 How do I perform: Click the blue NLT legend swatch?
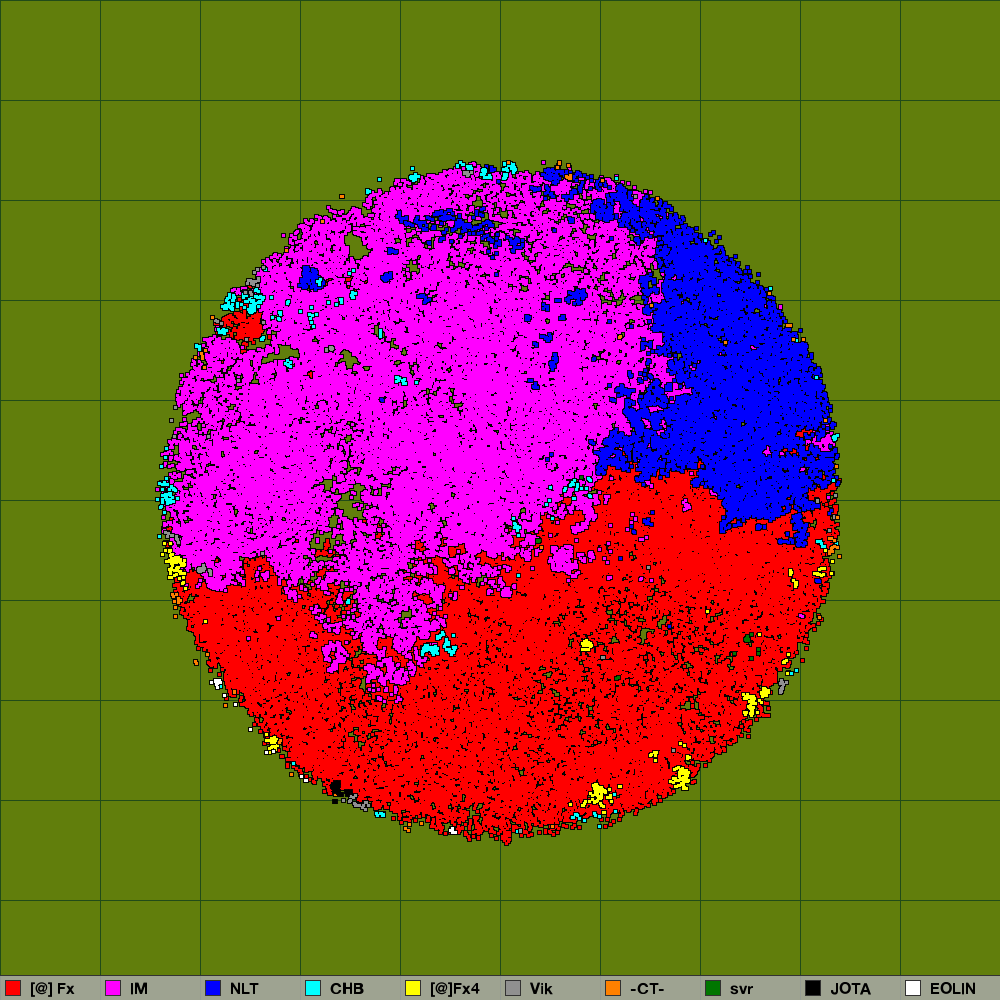[x=213, y=988]
